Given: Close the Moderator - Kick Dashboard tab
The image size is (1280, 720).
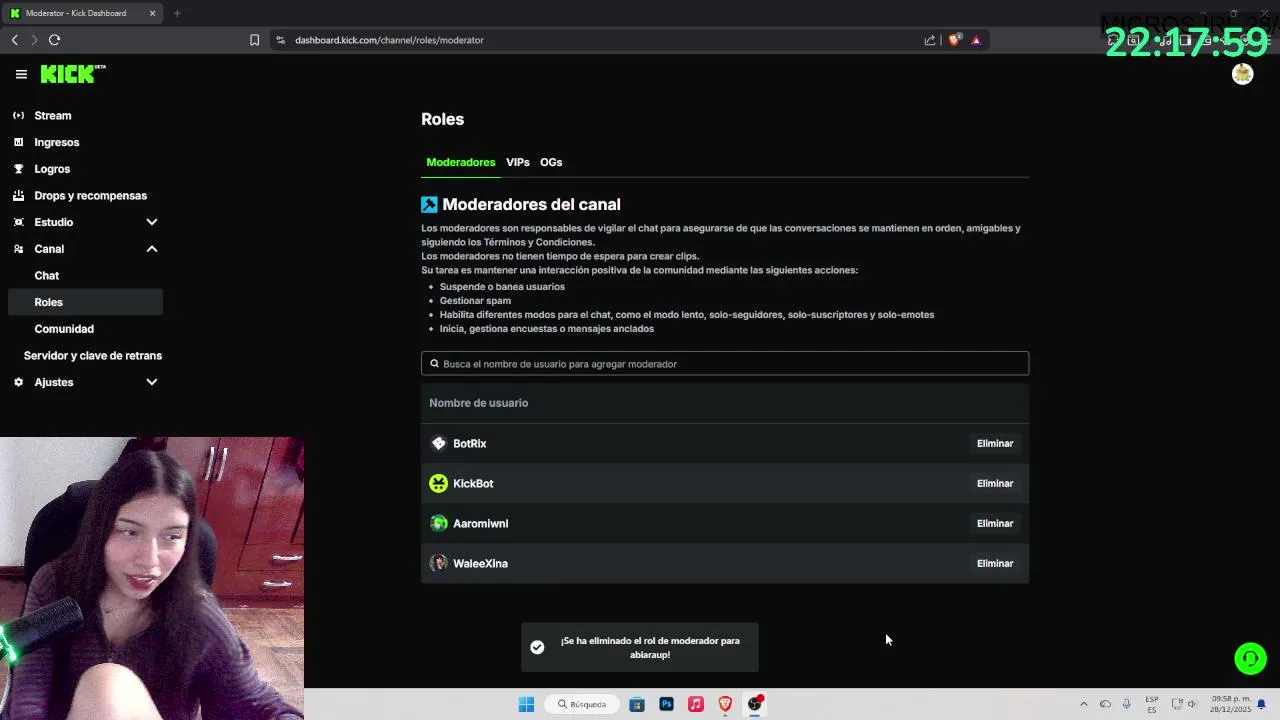Looking at the screenshot, I should coord(152,13).
